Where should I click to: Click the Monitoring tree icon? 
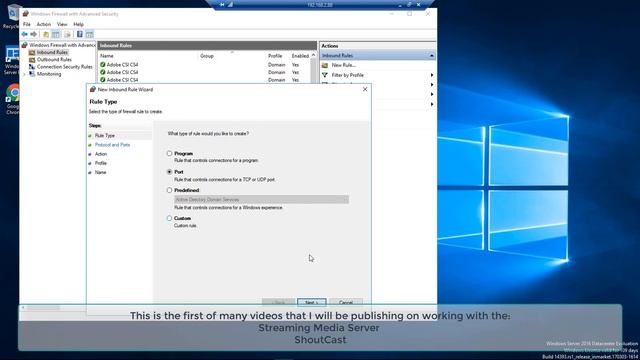point(32,74)
